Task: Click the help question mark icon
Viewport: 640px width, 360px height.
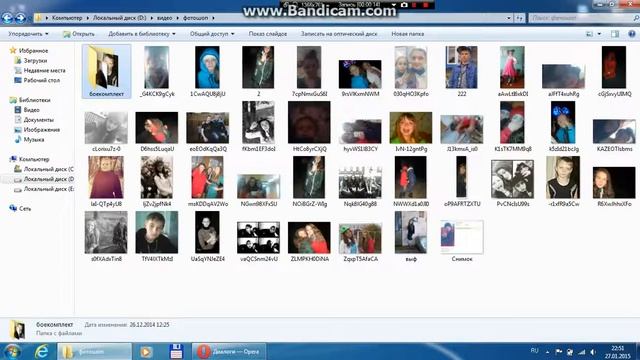Action: coord(632,34)
